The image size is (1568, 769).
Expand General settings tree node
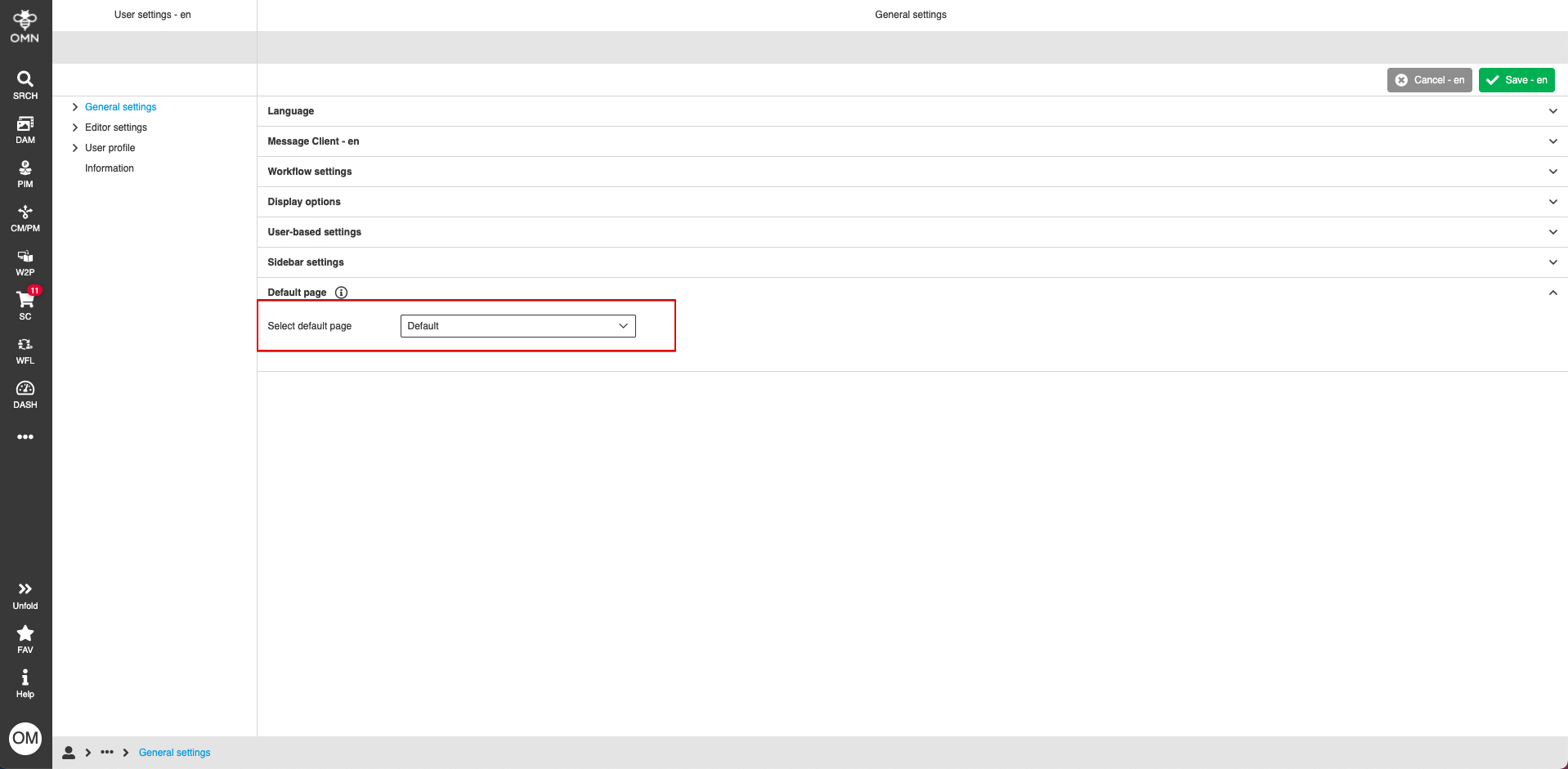75,107
